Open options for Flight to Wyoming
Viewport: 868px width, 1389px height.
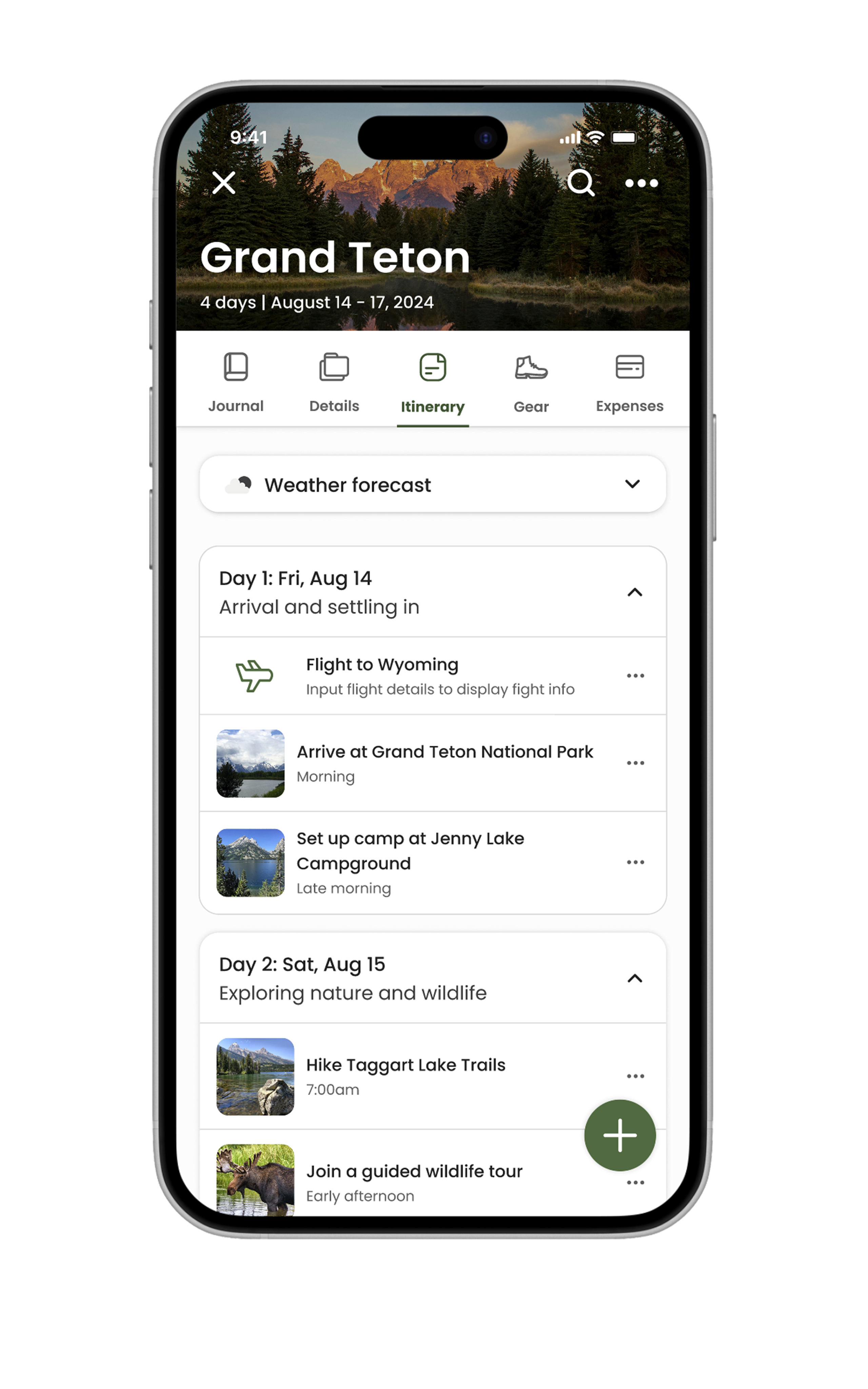click(x=635, y=676)
